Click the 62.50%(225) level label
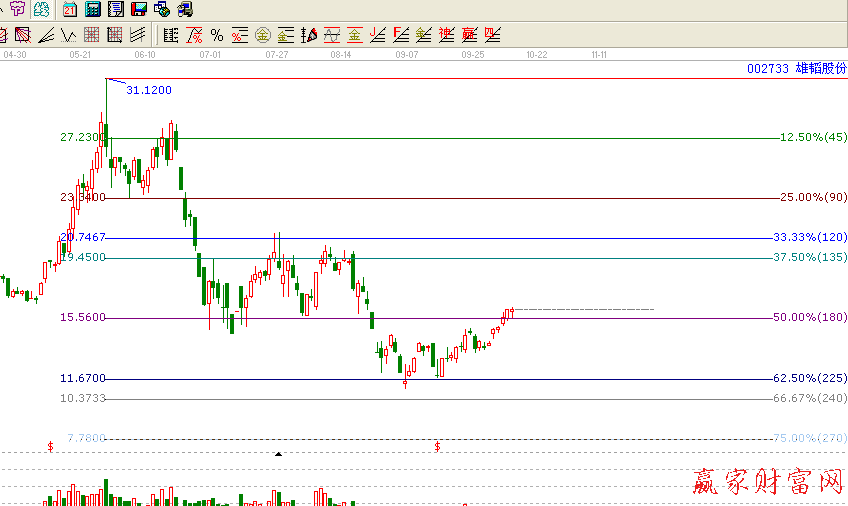Image resolution: width=848 pixels, height=506 pixels. point(810,378)
